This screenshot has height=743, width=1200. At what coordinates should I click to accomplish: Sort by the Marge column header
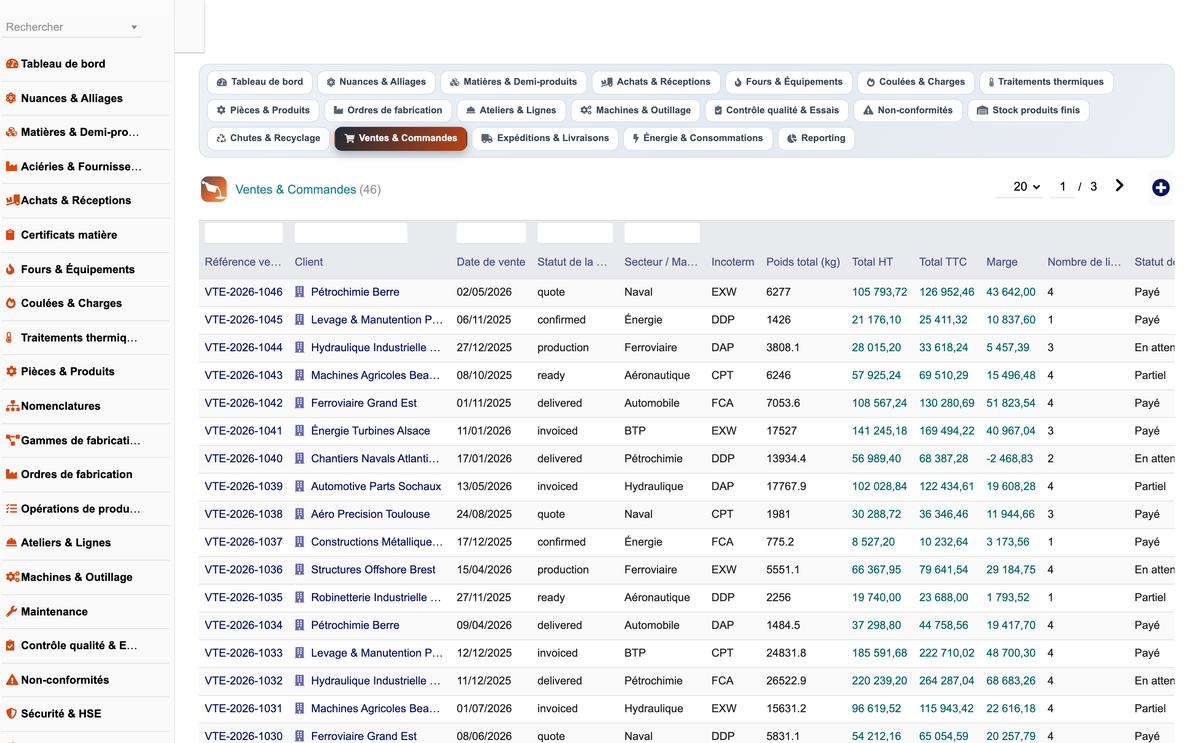pos(1002,262)
